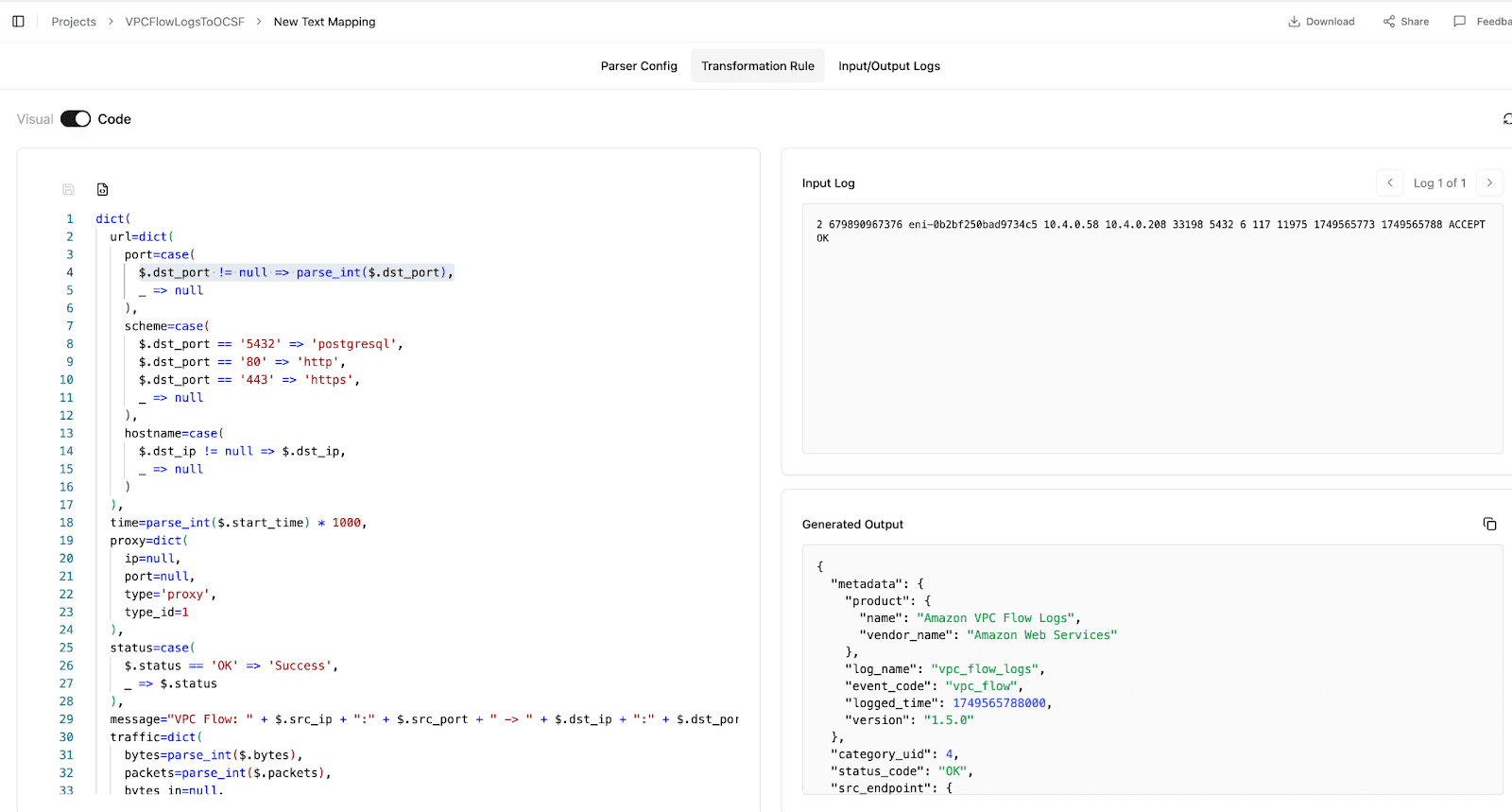This screenshot has height=812, width=1512.
Task: Click the code file icon above editor
Action: coord(102,189)
